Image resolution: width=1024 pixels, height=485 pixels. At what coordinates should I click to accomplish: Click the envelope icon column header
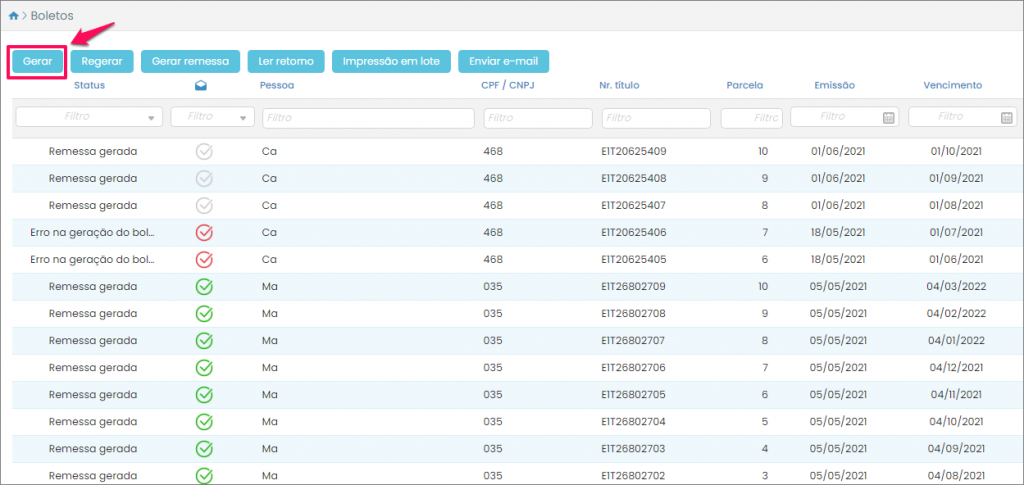click(204, 86)
